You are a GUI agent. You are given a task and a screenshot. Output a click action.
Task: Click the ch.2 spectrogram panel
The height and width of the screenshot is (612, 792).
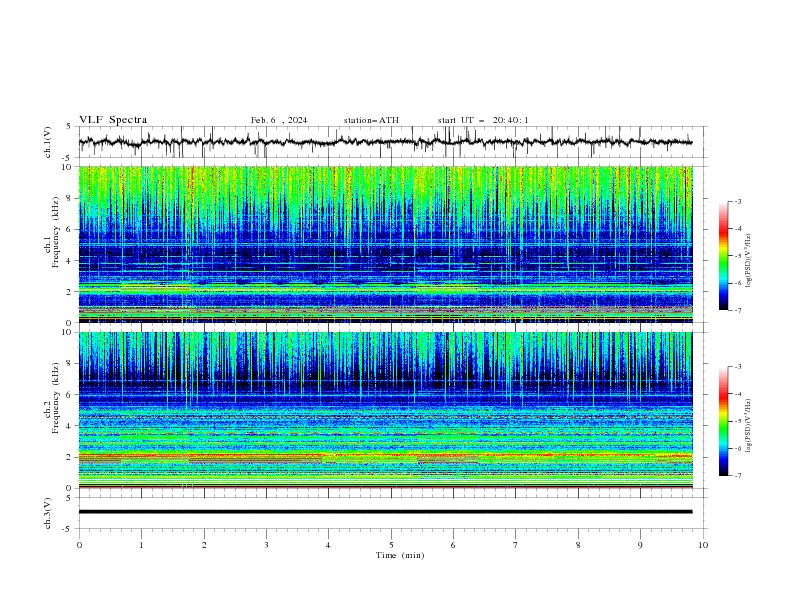pos(385,410)
